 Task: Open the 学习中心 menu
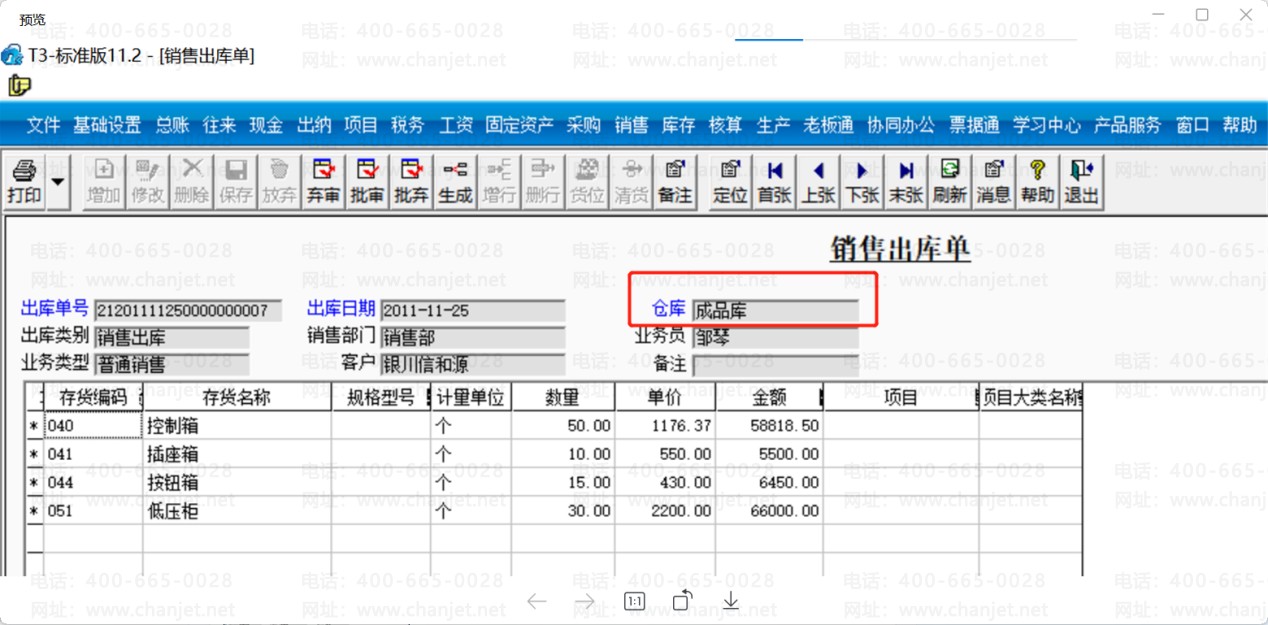point(1047,125)
